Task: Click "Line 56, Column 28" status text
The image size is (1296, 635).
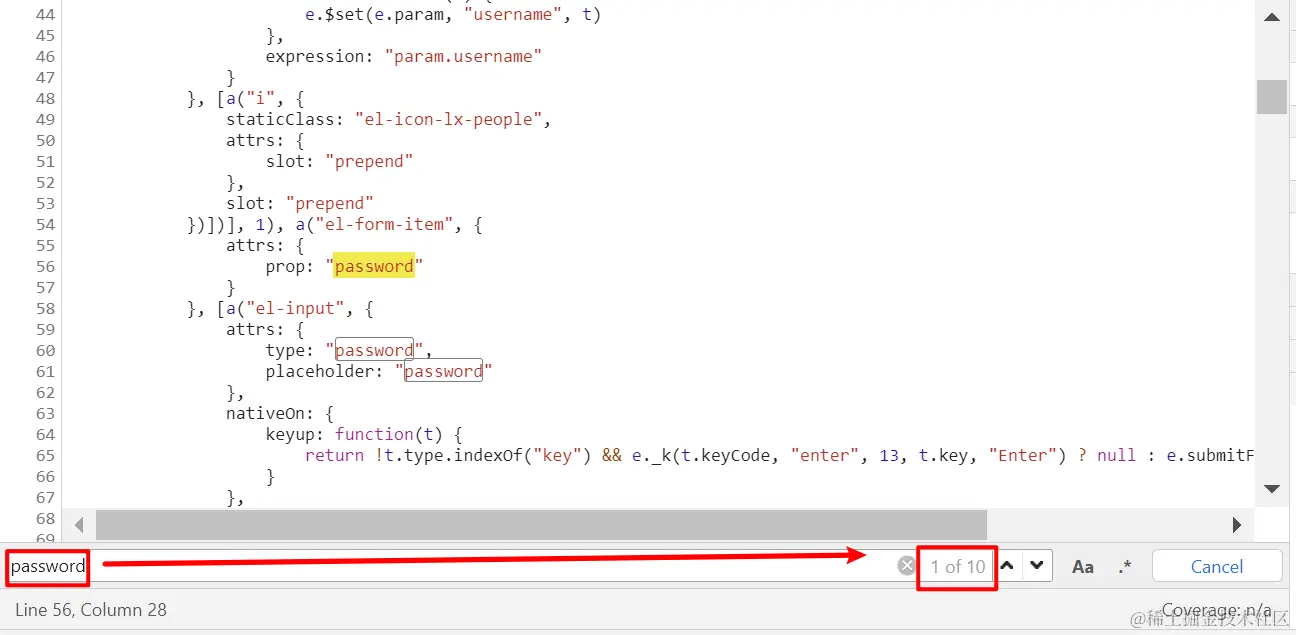Action: tap(91, 609)
